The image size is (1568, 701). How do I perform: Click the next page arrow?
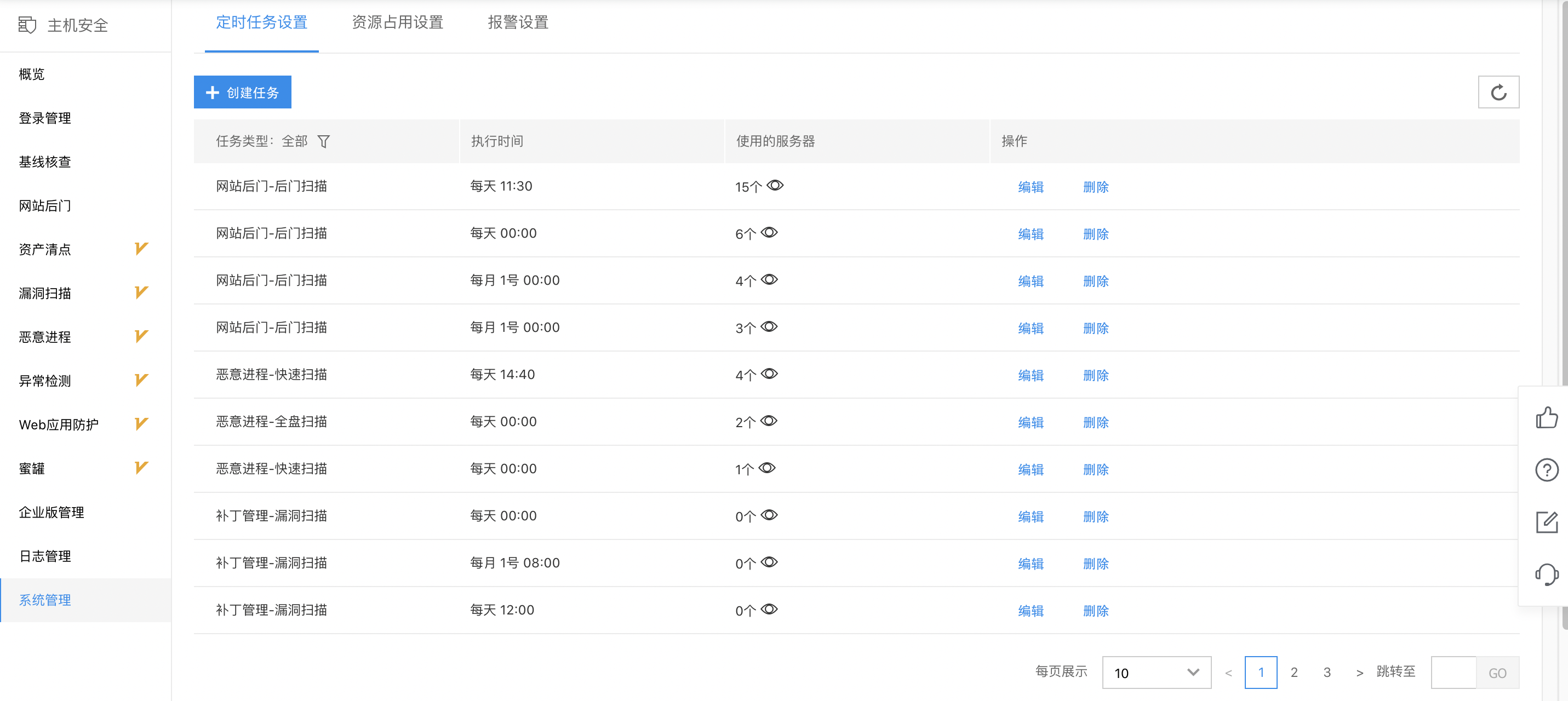click(x=1360, y=673)
